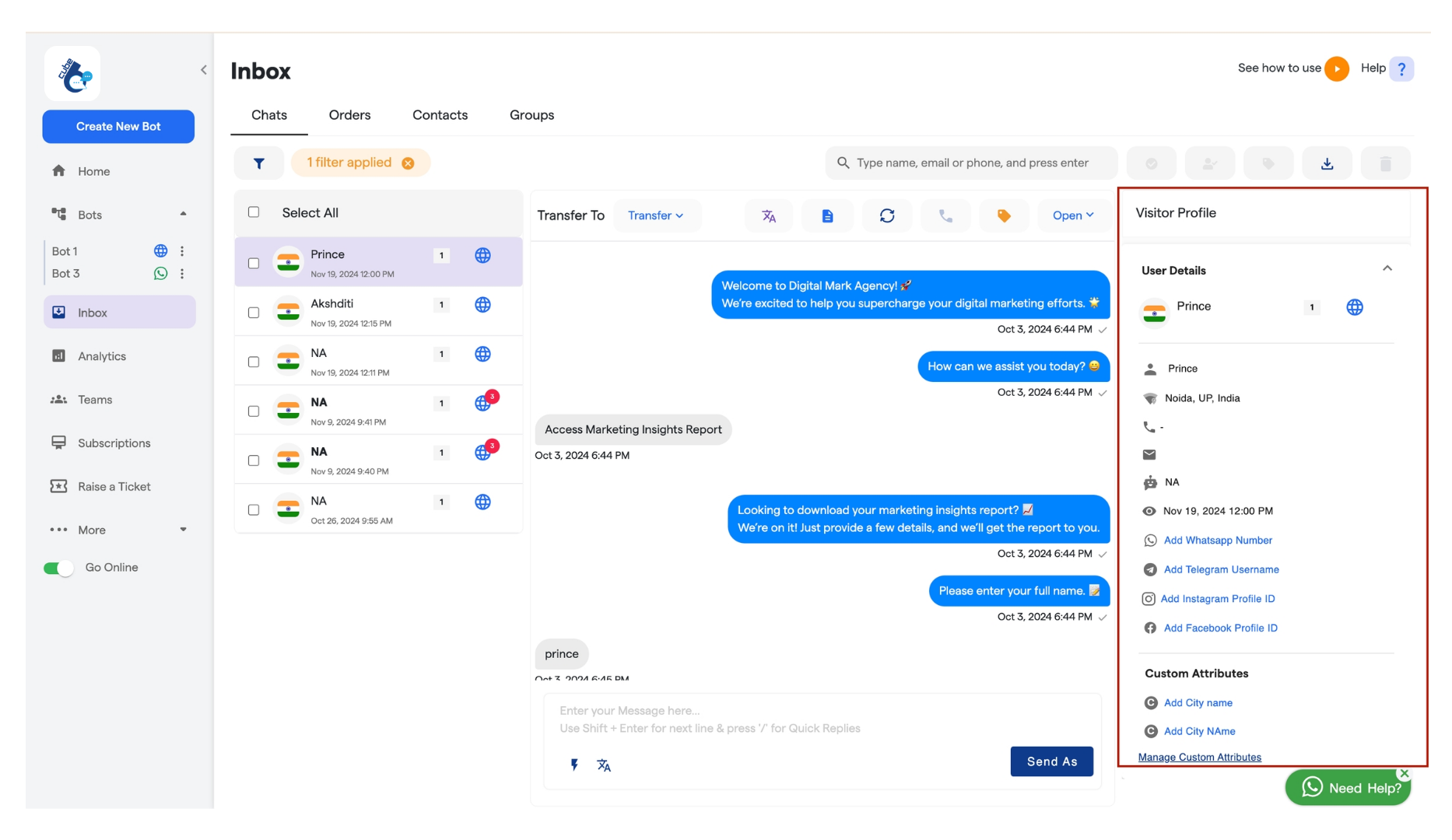Click the phone call icon in the chat header
The height and width of the screenshot is (840, 1452).
point(945,216)
